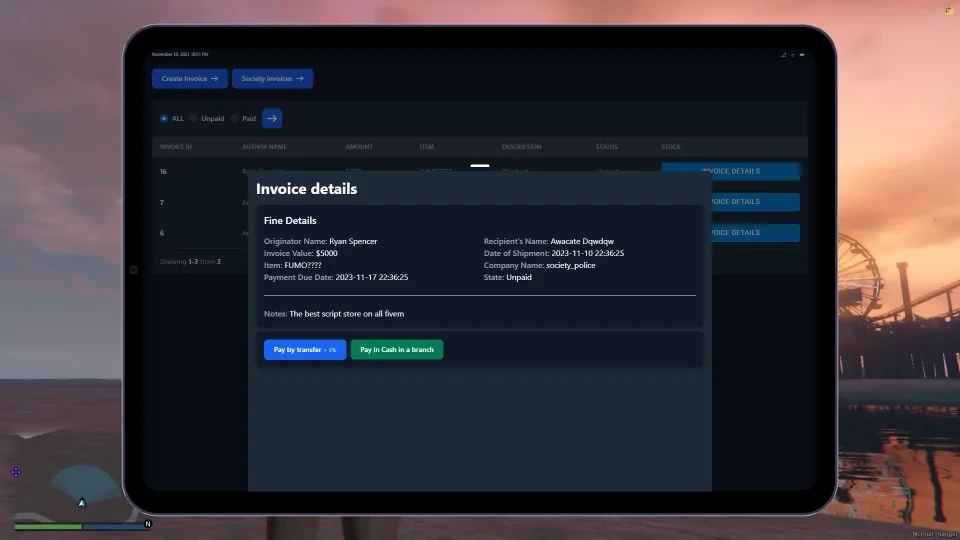Select the Unpaid filter radio button

click(193, 118)
